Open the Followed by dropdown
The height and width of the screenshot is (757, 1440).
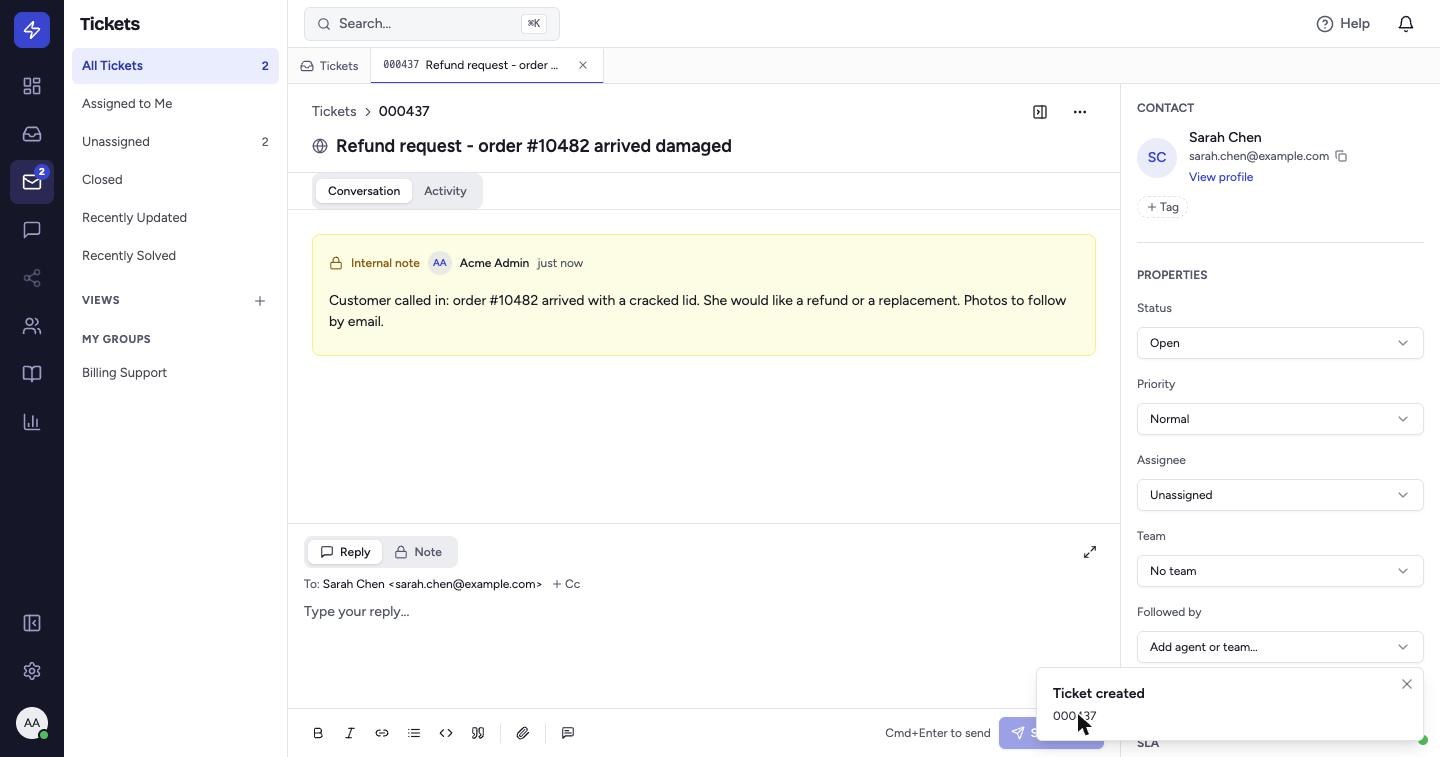click(x=1280, y=647)
